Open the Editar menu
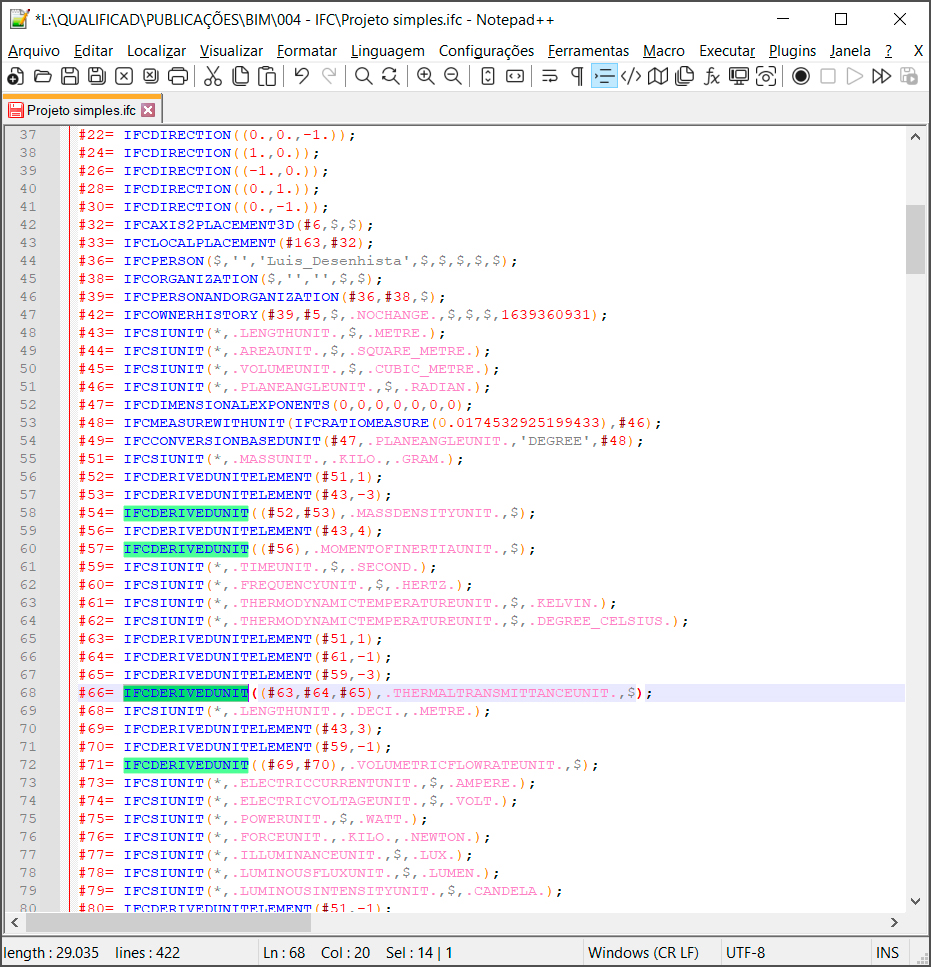The width and height of the screenshot is (931, 967). click(x=93, y=51)
